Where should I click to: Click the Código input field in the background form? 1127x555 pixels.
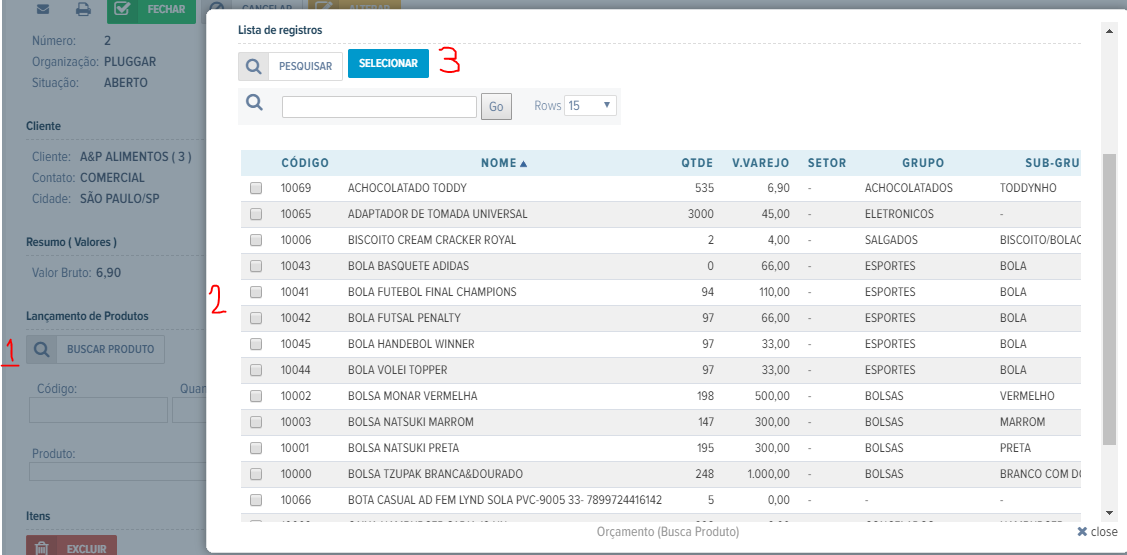pos(98,410)
